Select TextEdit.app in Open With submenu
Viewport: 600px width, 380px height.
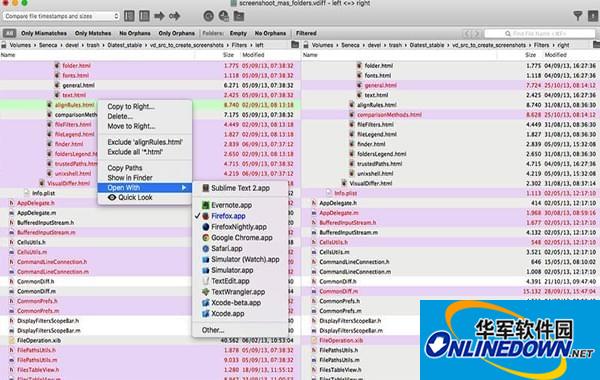pos(240,281)
